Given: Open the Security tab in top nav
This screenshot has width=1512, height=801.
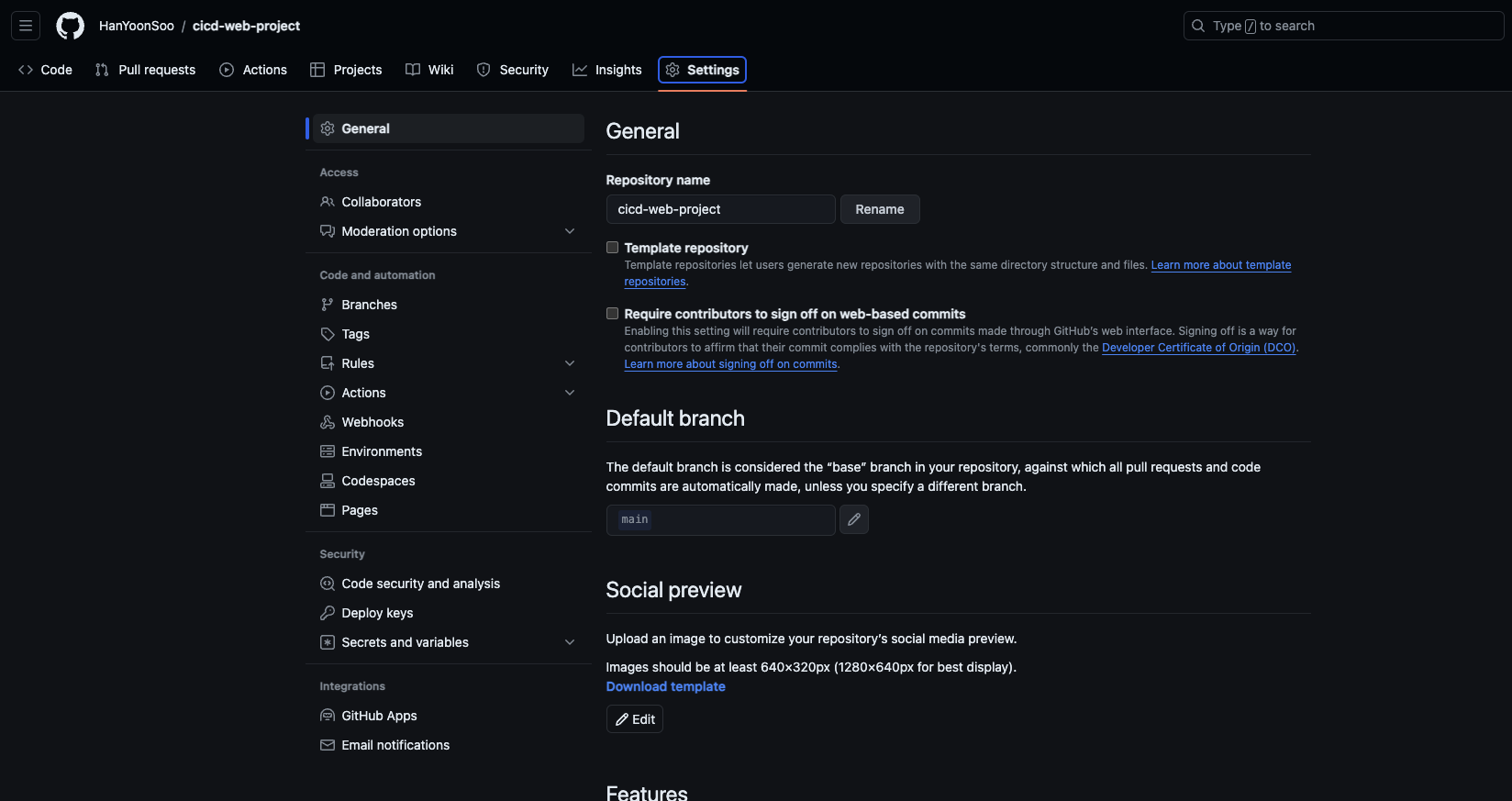Looking at the screenshot, I should coord(512,70).
